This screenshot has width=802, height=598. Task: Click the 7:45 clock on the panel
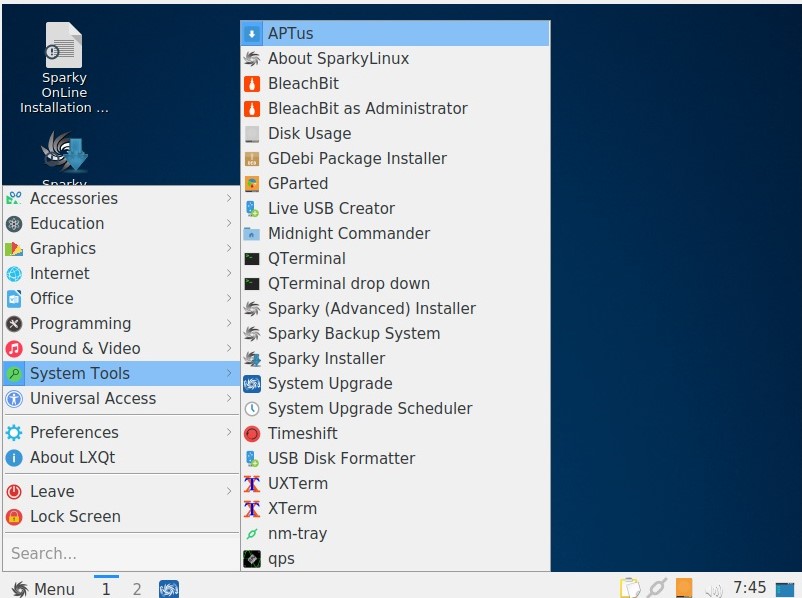(x=749, y=587)
